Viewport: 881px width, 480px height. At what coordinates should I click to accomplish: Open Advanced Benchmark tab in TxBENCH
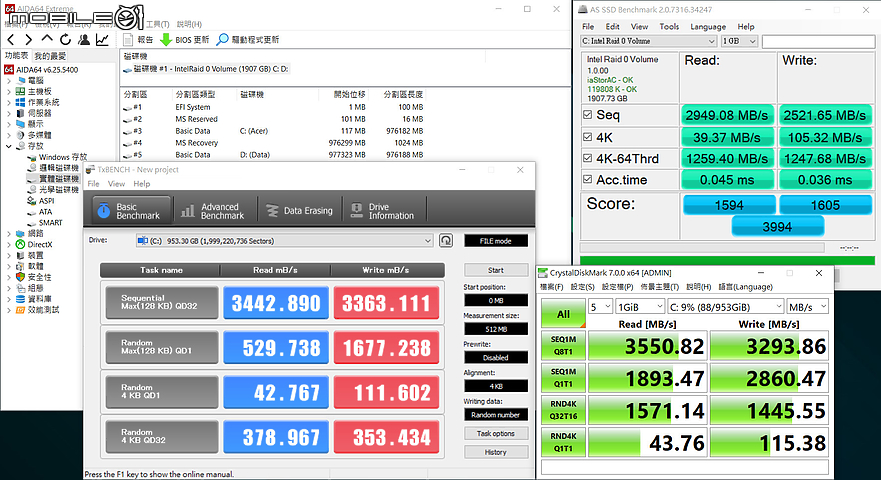point(214,211)
